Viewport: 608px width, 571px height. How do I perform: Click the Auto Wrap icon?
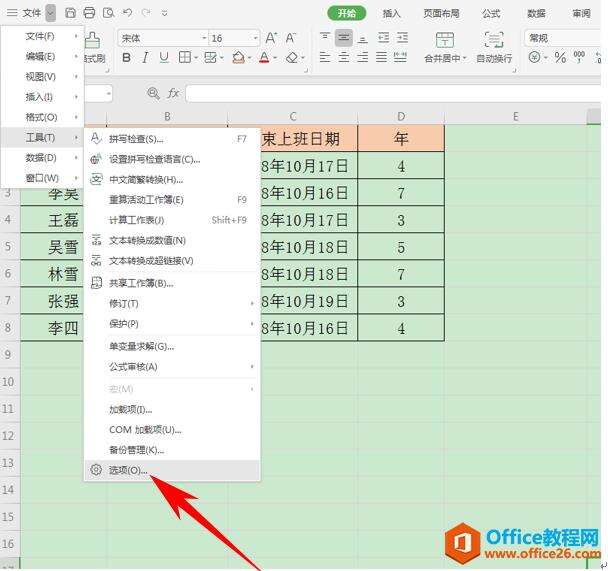[494, 40]
